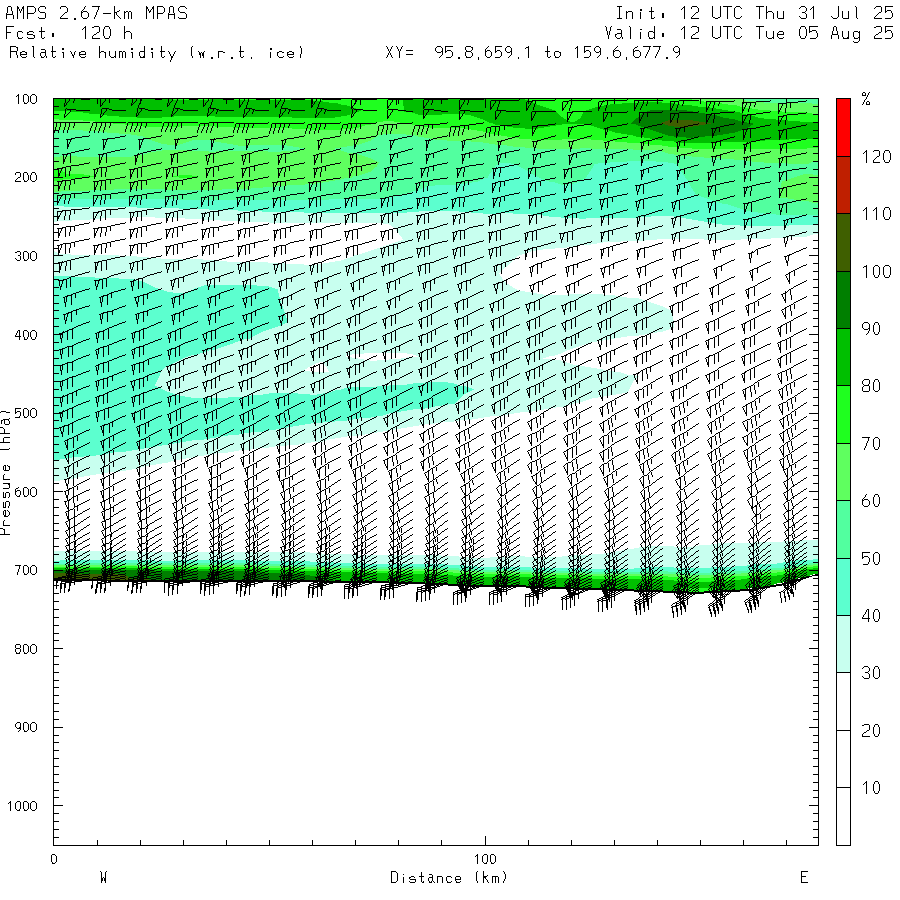Click the light green colorbar segment between 60 and 70
Image resolution: width=900 pixels, height=900 pixels.
click(843, 472)
